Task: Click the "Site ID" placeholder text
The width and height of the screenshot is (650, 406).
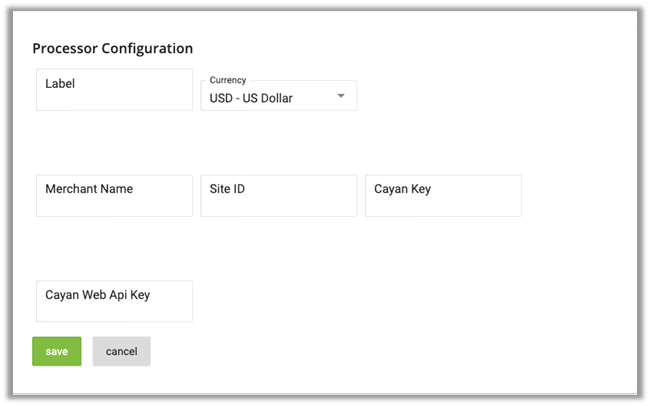Action: (227, 189)
